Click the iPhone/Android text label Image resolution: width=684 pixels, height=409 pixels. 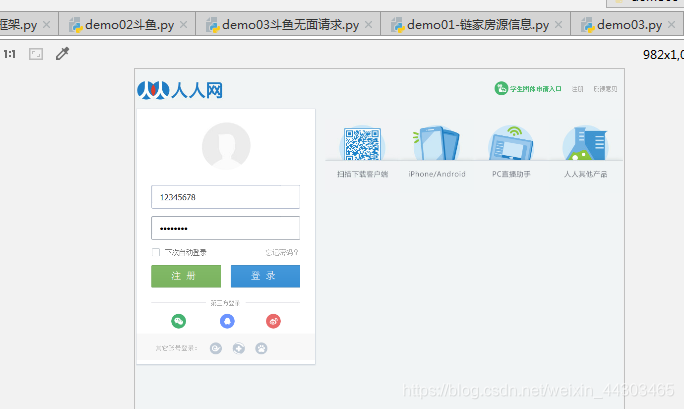[x=437, y=174]
